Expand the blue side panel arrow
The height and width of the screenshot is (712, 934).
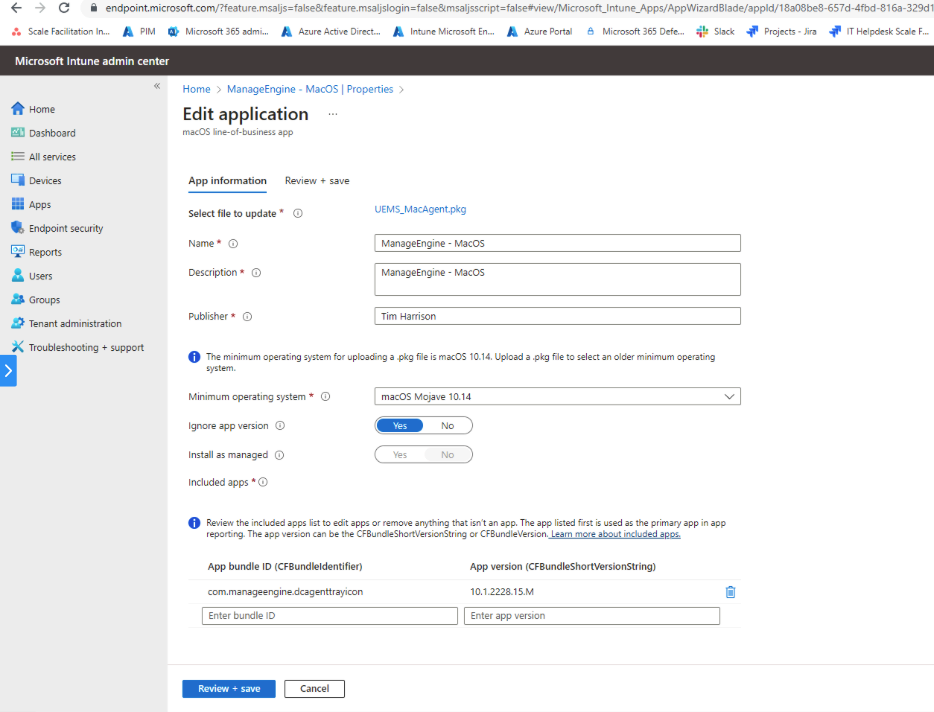[8, 371]
